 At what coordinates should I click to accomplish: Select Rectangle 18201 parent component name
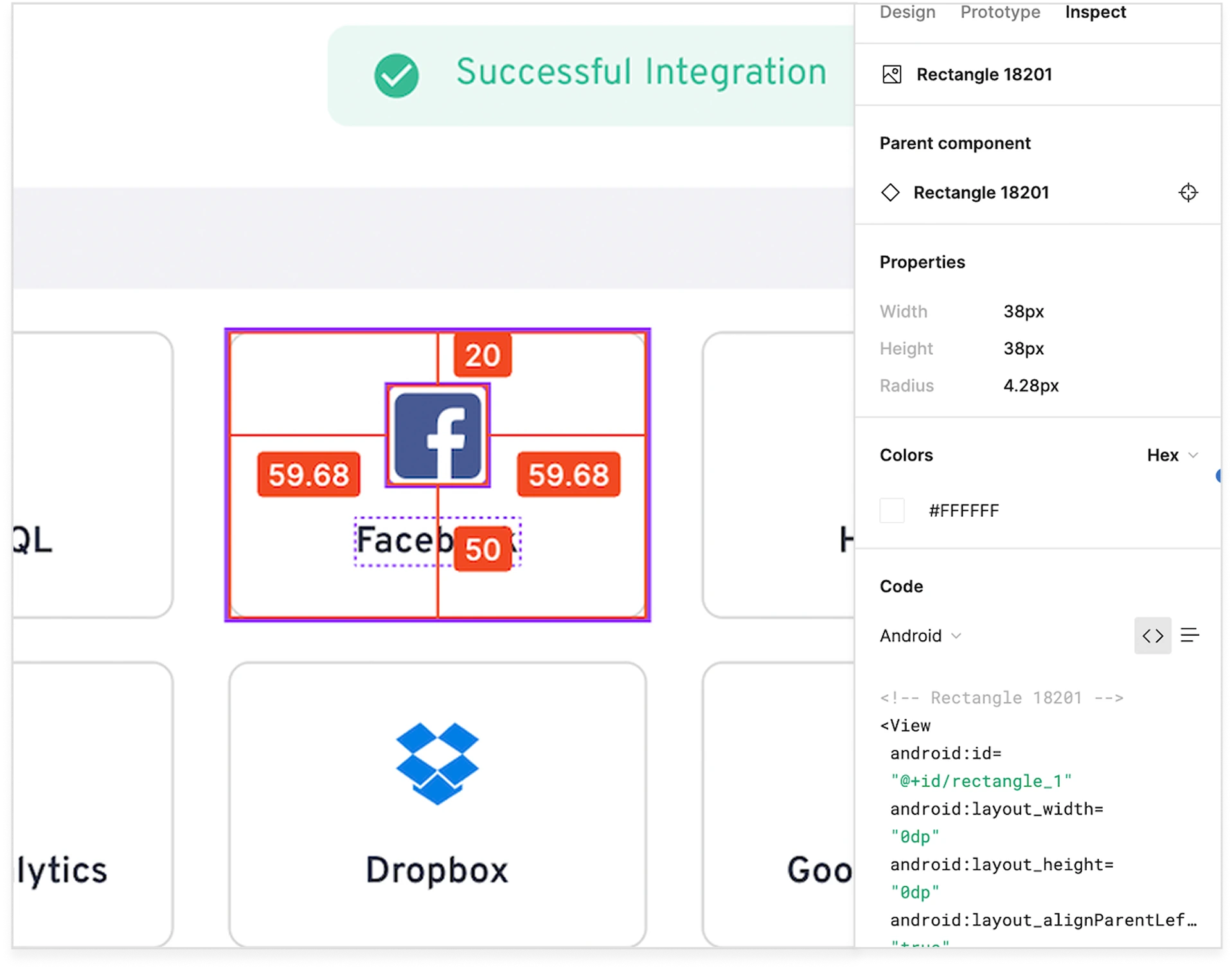[981, 192]
